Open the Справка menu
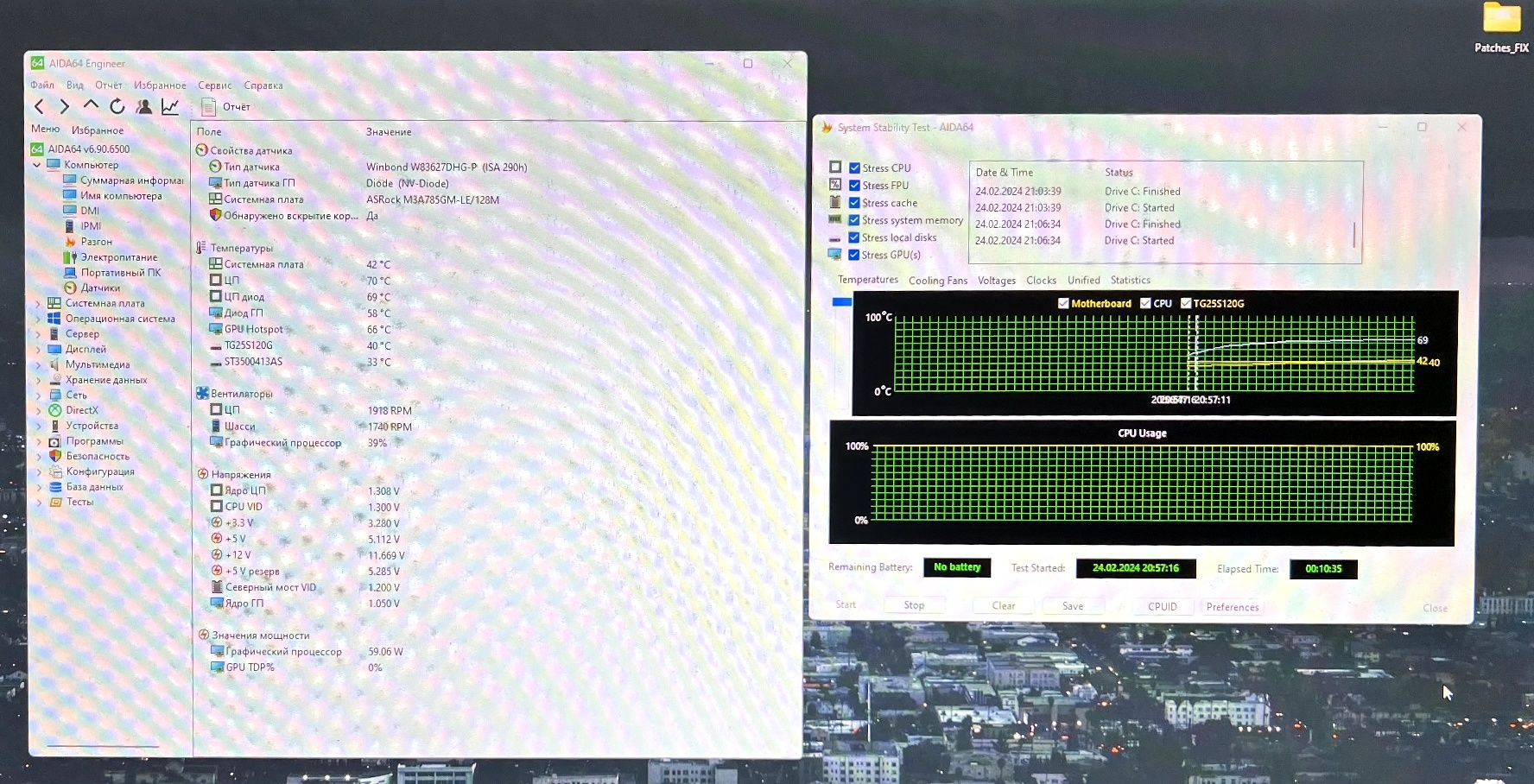1534x784 pixels. pyautogui.click(x=263, y=85)
